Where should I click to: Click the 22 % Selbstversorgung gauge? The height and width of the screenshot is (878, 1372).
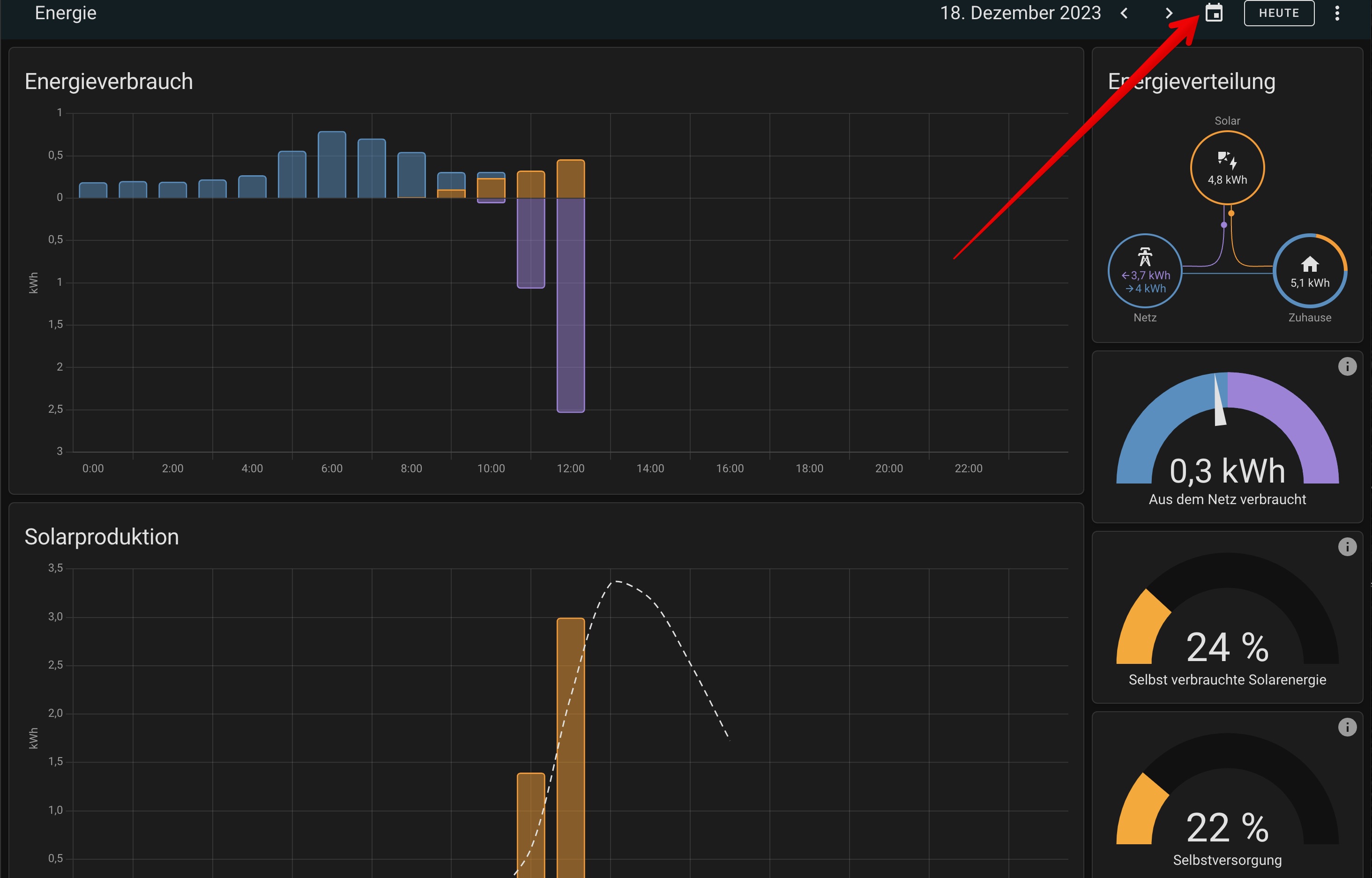click(1227, 826)
